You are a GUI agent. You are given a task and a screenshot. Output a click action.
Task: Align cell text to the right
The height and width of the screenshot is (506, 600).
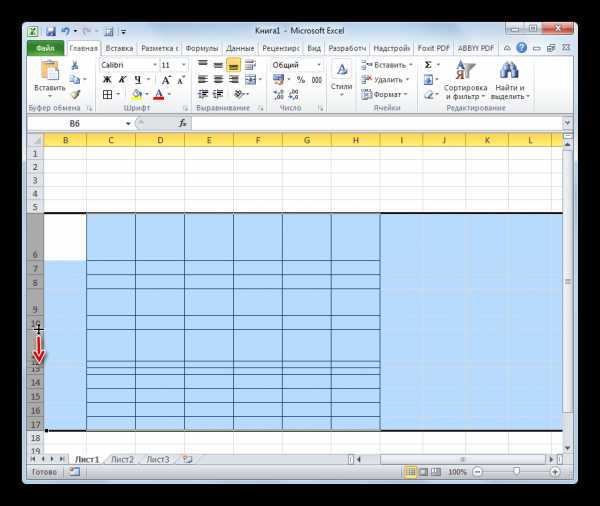[233, 80]
